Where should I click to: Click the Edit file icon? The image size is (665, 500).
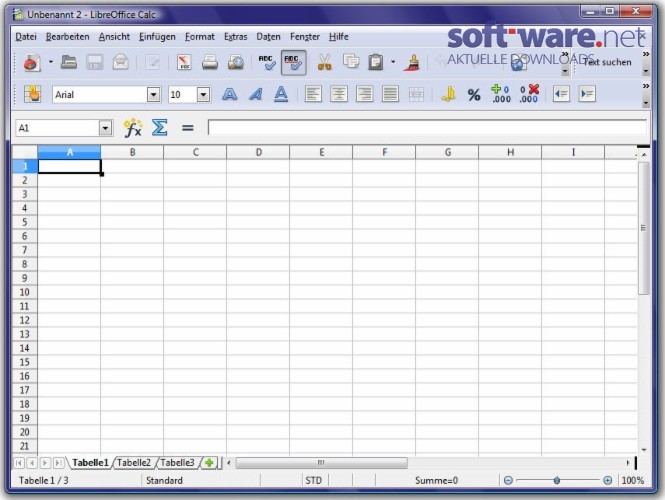pyautogui.click(x=153, y=62)
